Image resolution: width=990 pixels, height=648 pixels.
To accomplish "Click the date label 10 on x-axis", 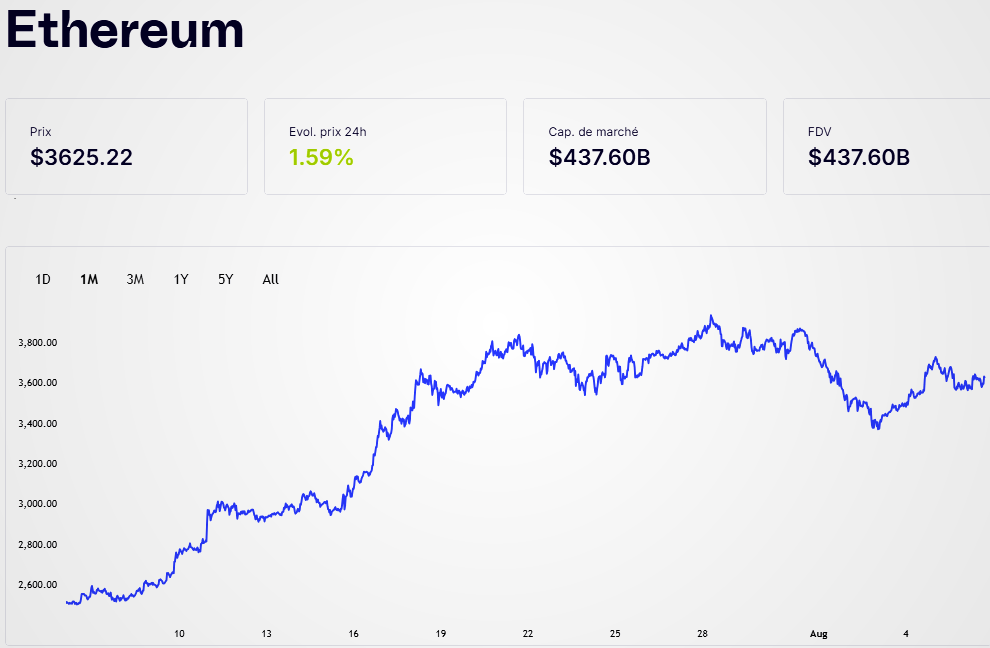I will 179,633.
